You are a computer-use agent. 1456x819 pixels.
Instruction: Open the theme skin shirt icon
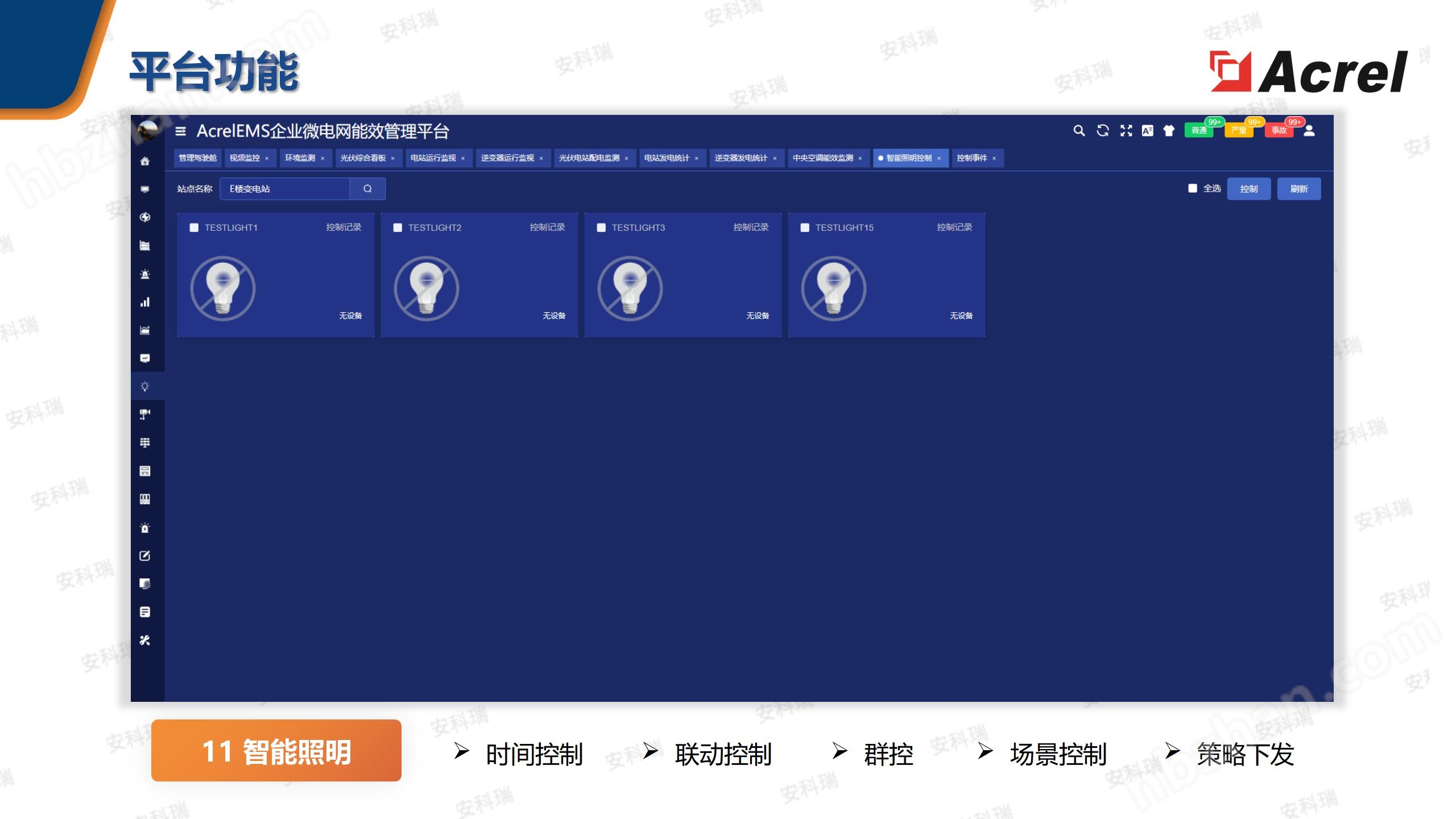1169,131
